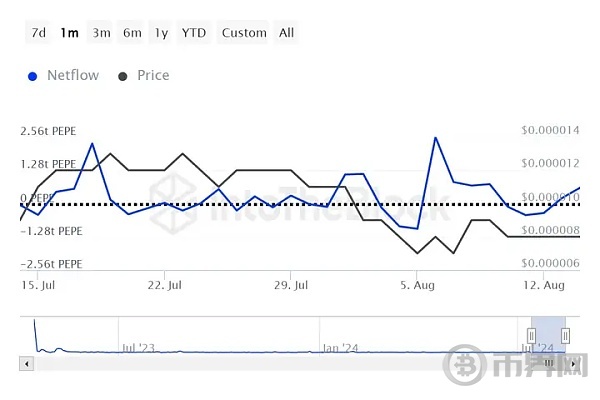Click the dark Price legend dot
The image size is (600, 400).
coord(123,76)
